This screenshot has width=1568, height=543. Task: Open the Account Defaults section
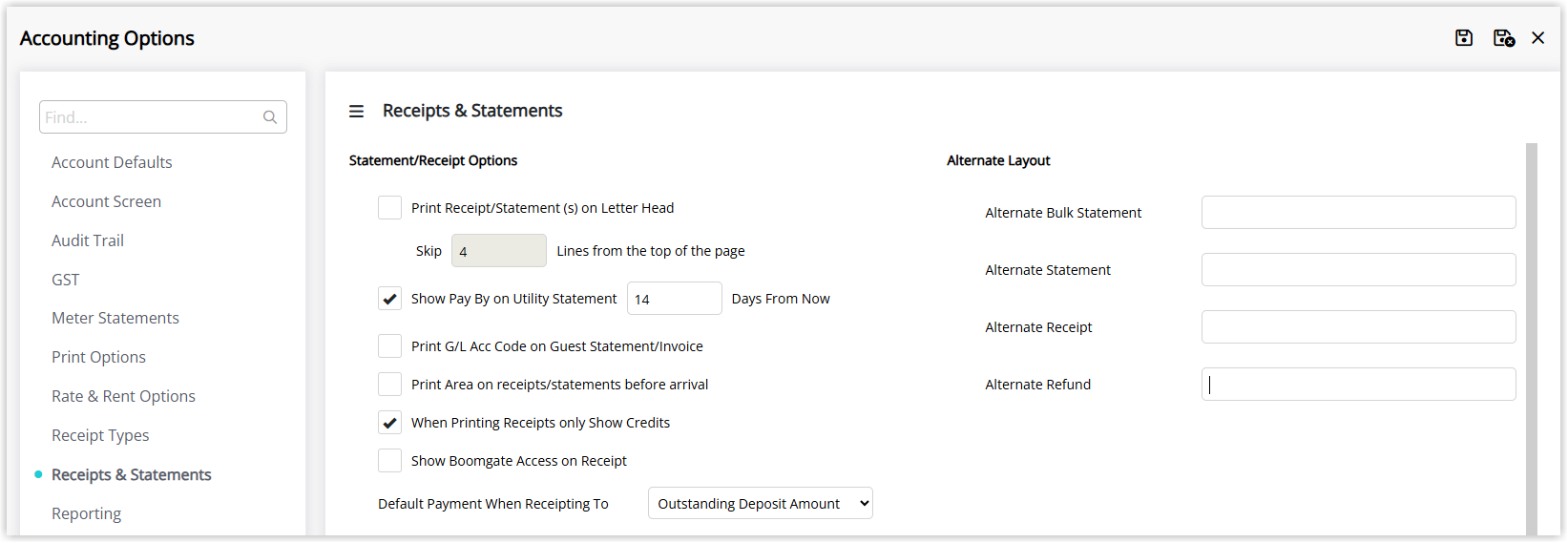click(x=112, y=162)
